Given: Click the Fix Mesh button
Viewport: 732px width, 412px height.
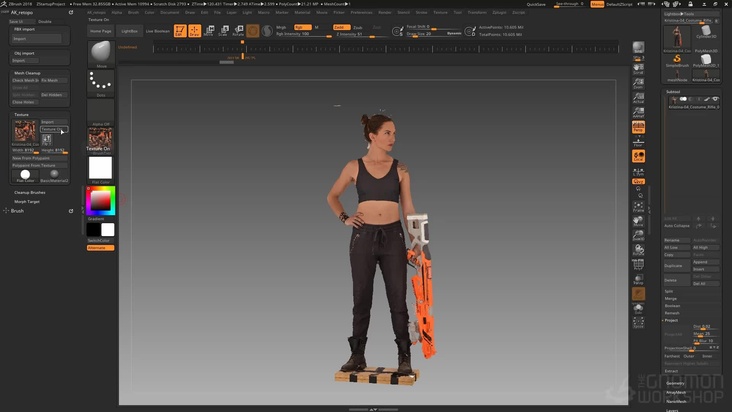Looking at the screenshot, I should click(x=54, y=80).
